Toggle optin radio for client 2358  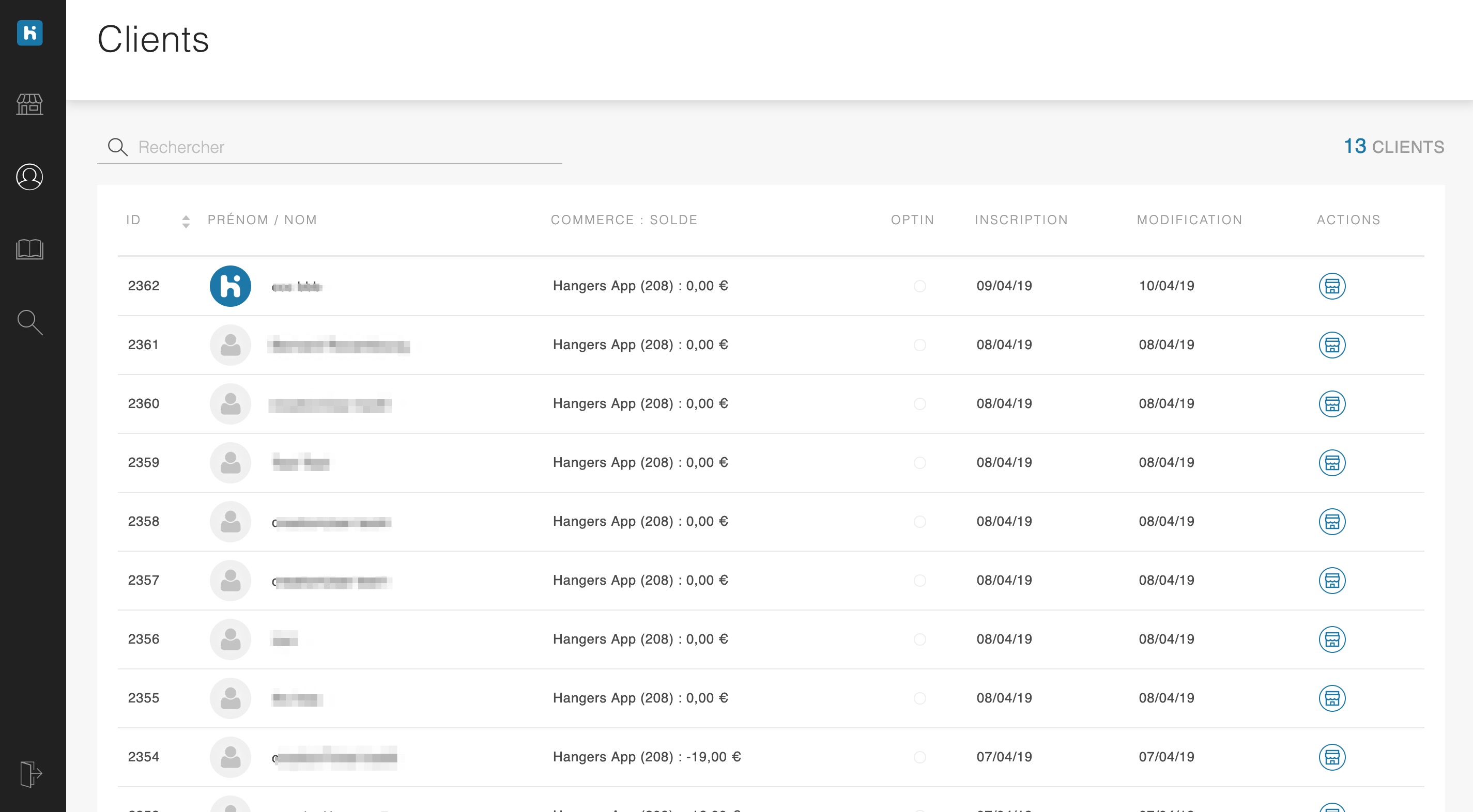(919, 521)
